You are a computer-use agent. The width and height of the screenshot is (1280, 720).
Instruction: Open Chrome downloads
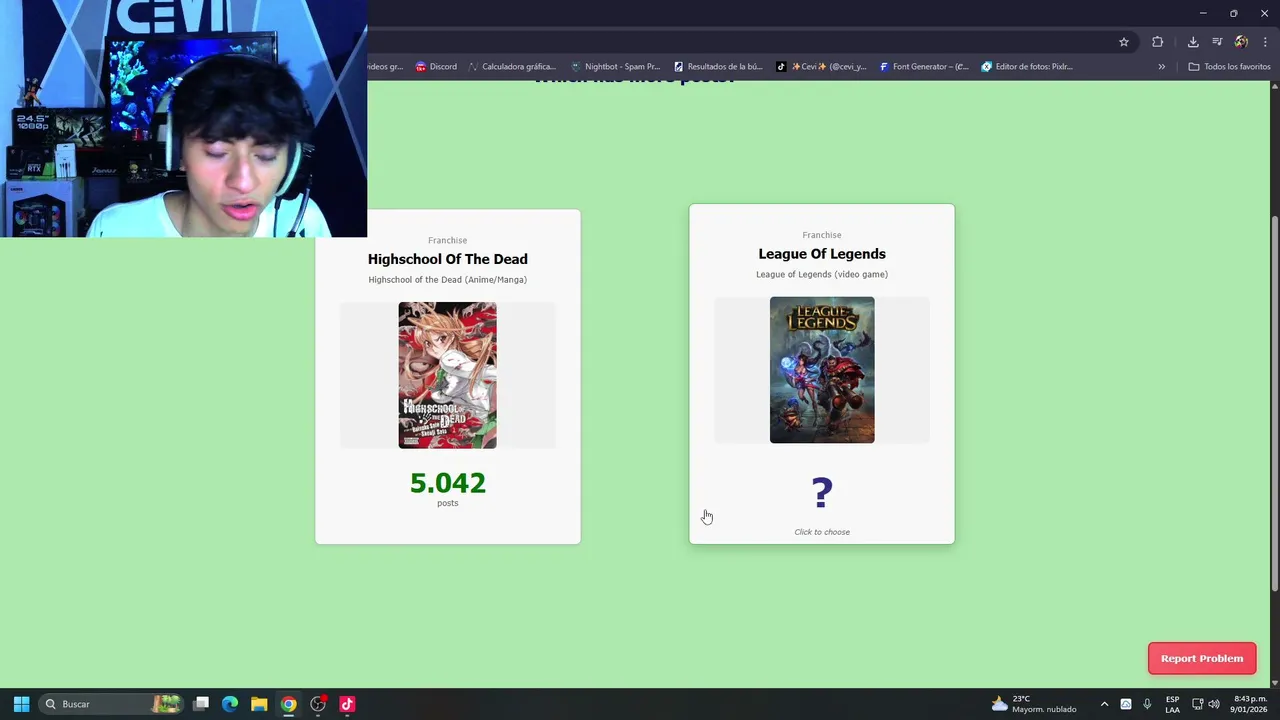point(1193,42)
